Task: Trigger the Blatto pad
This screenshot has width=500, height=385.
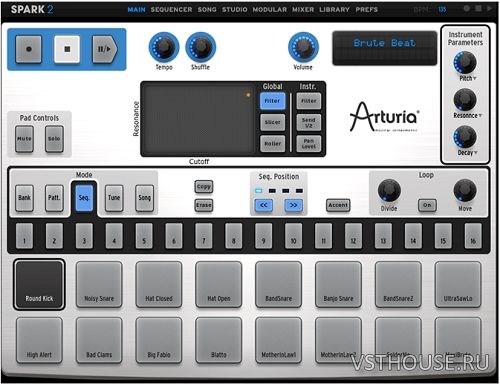Action: click(219, 340)
